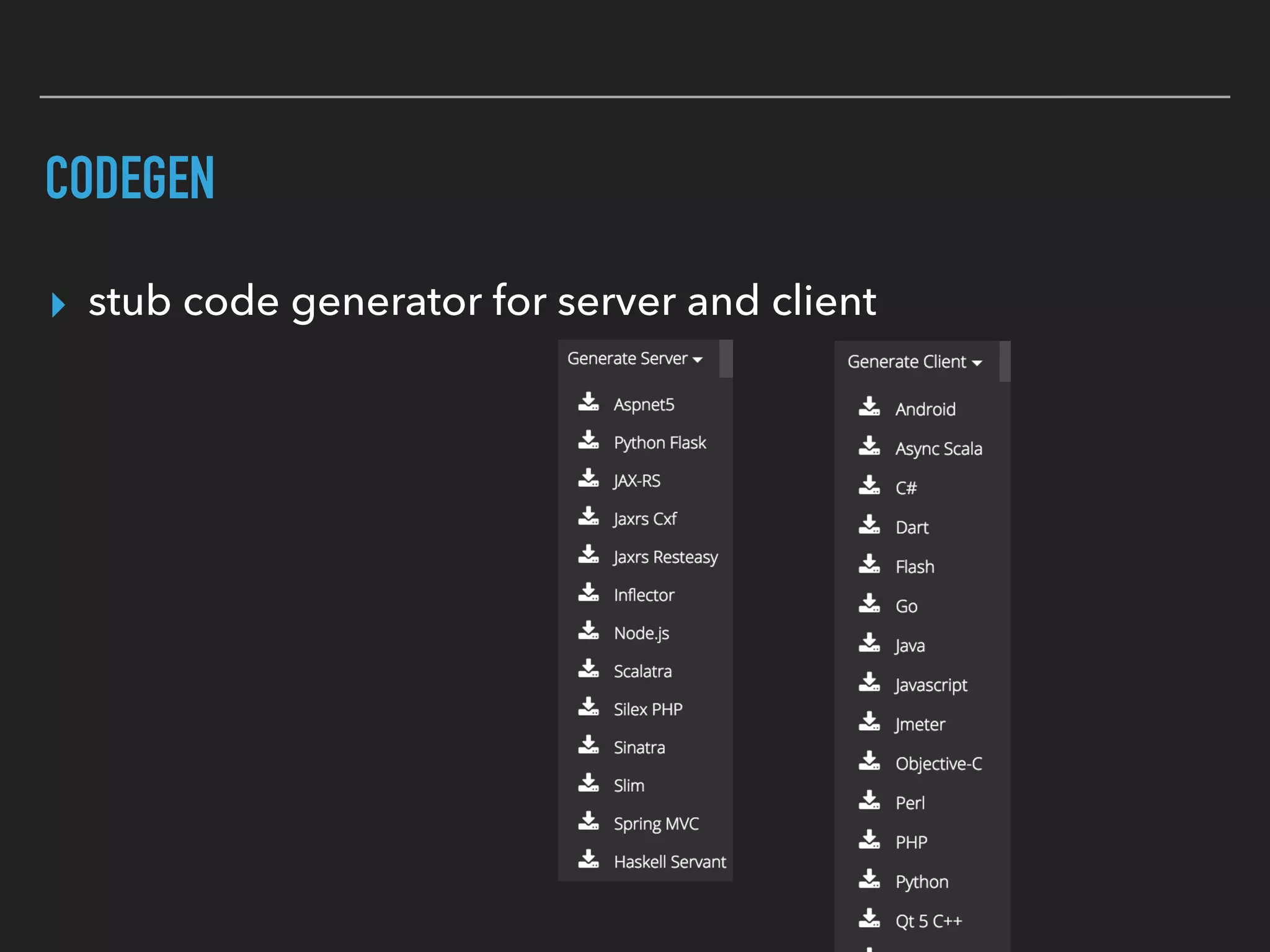Click the download icon next to Inflector
The image size is (1270, 952).
[588, 593]
